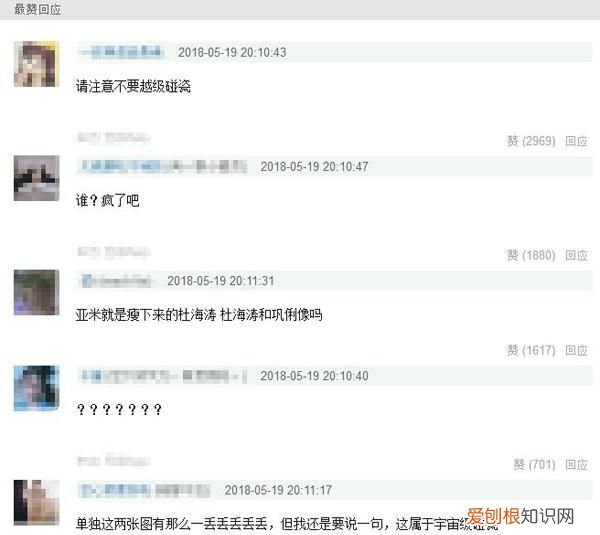600x535 pixels.
Task: Open blurred username posted at 20:10:40
Action: (163, 376)
